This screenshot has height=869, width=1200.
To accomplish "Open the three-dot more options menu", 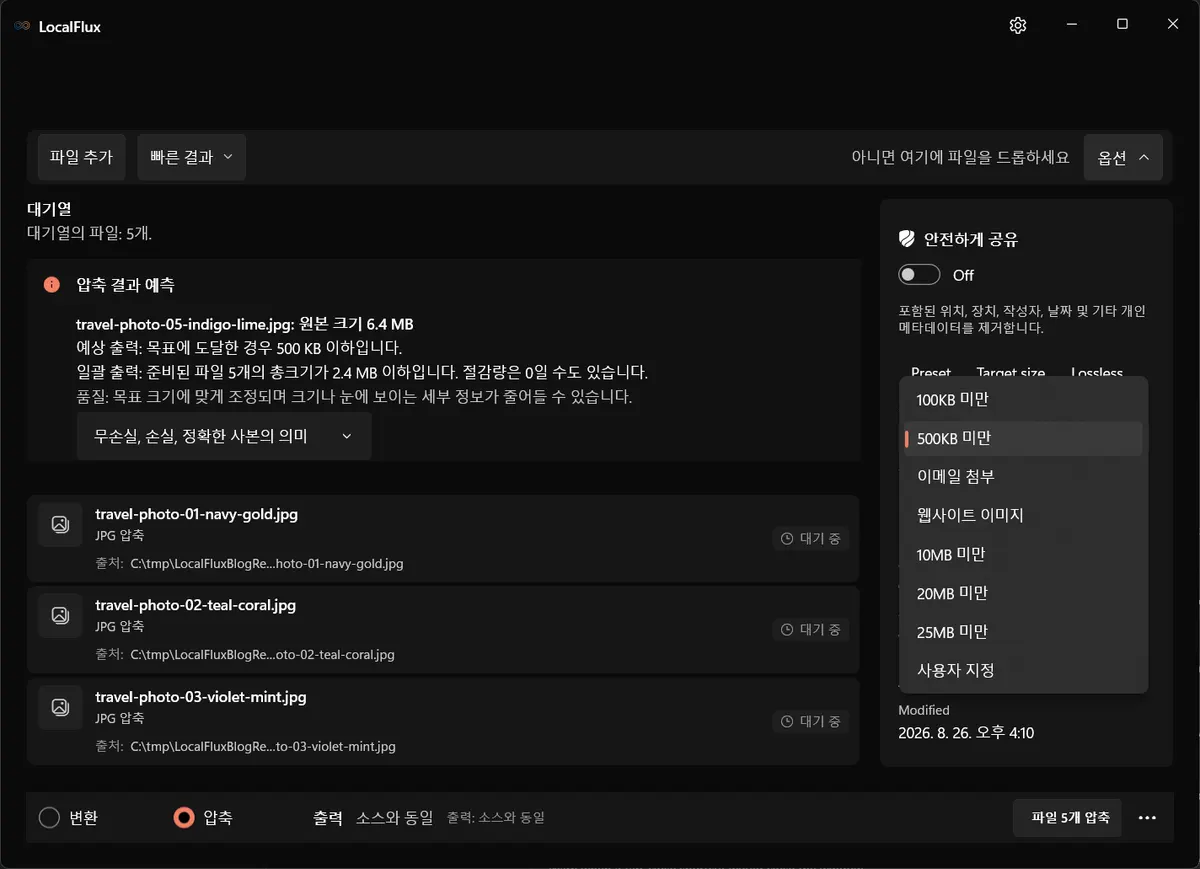I will tap(1147, 818).
